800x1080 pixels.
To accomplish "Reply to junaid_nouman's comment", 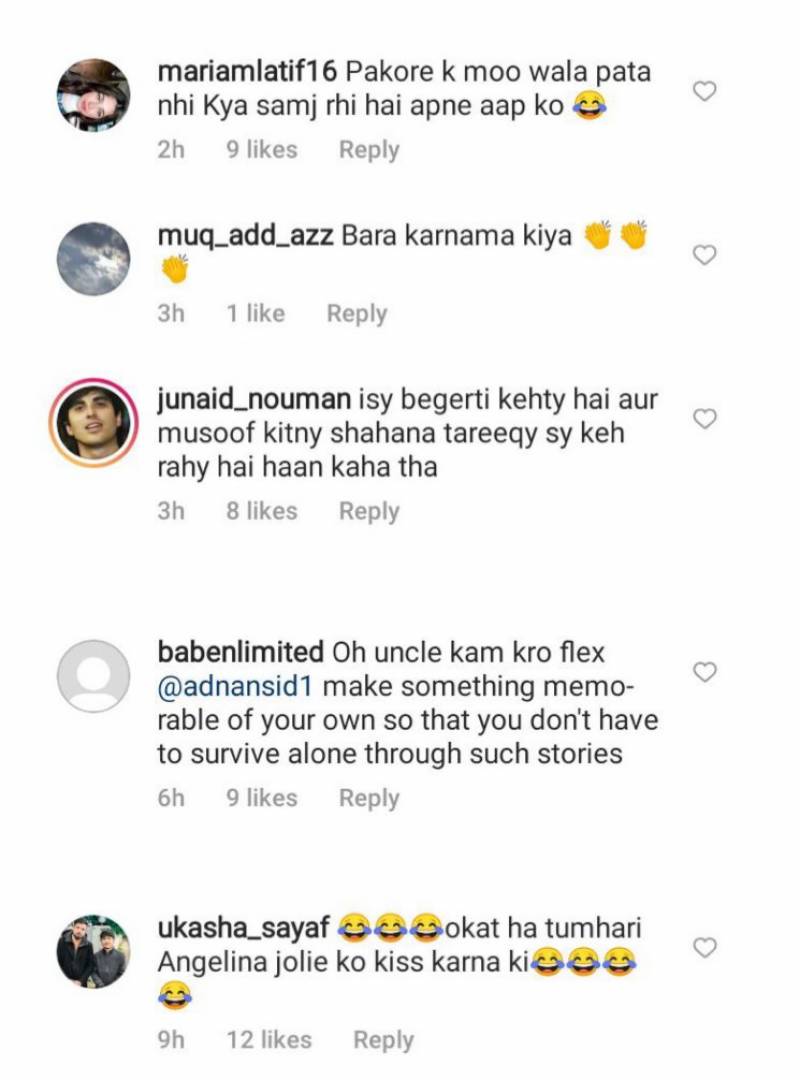I will [x=369, y=511].
